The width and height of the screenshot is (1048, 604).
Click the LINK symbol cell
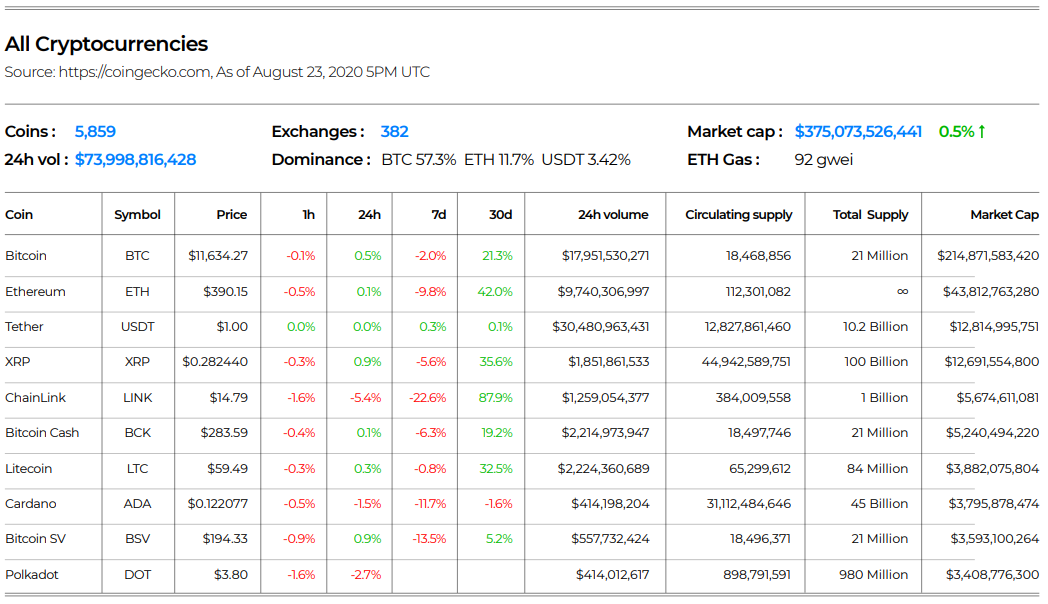tap(138, 398)
